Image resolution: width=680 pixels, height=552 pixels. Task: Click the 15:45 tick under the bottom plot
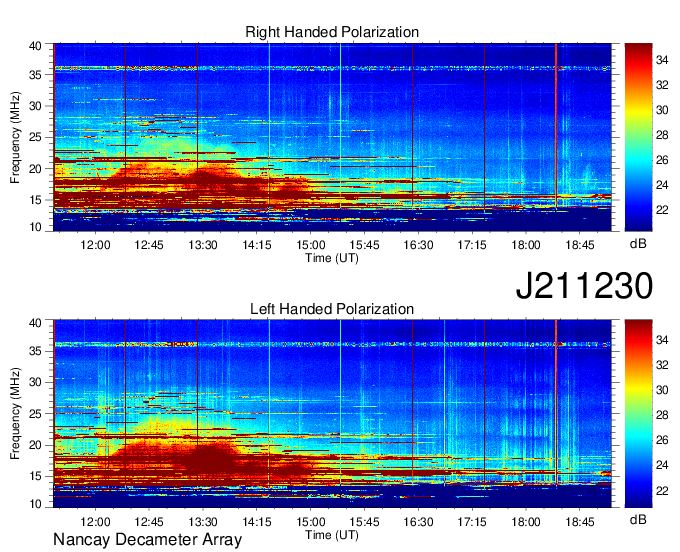(x=365, y=522)
